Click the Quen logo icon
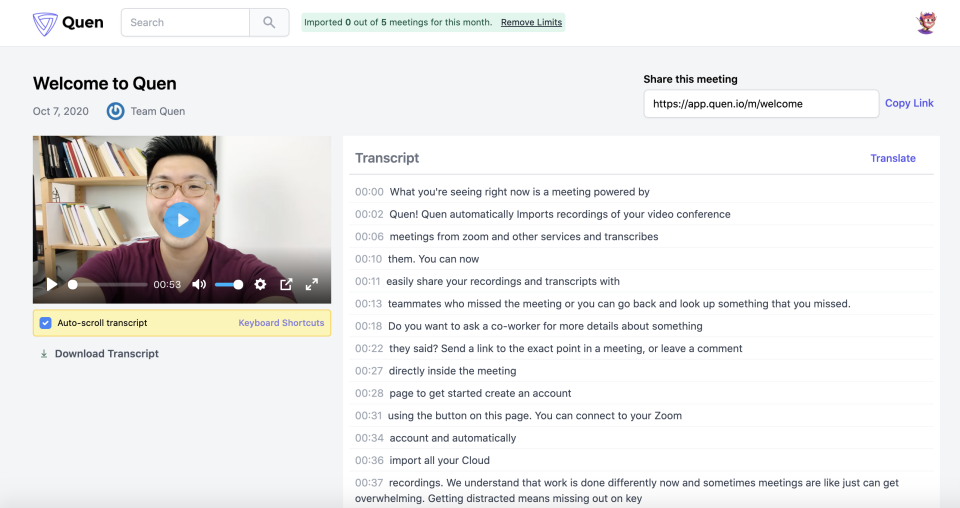The image size is (960, 508). click(x=45, y=23)
